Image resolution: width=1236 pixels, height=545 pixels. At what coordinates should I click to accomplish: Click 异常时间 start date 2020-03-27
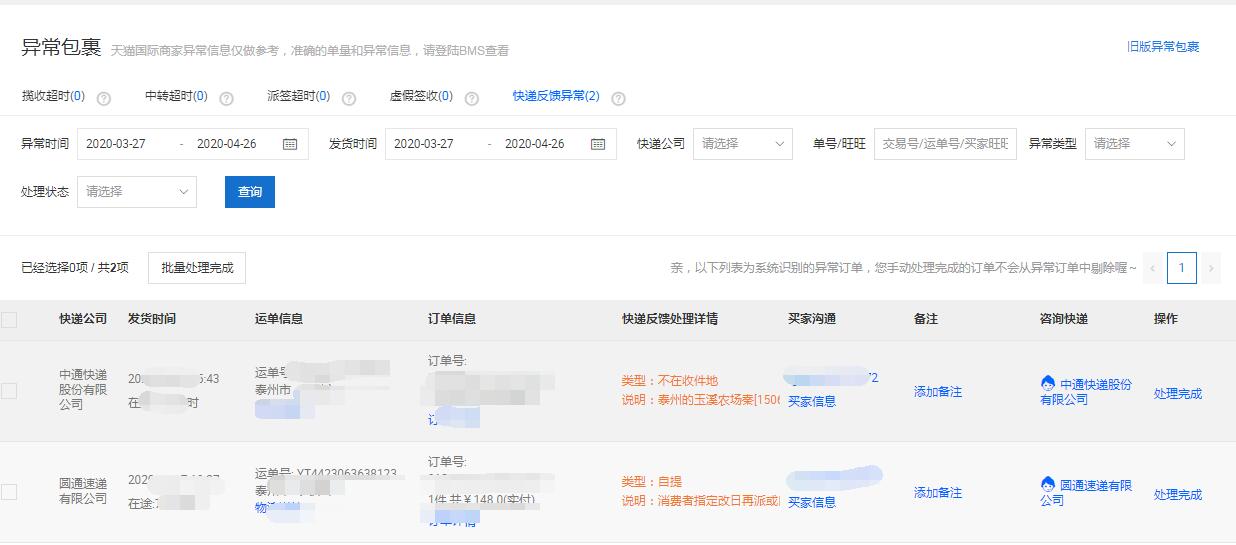[x=116, y=144]
